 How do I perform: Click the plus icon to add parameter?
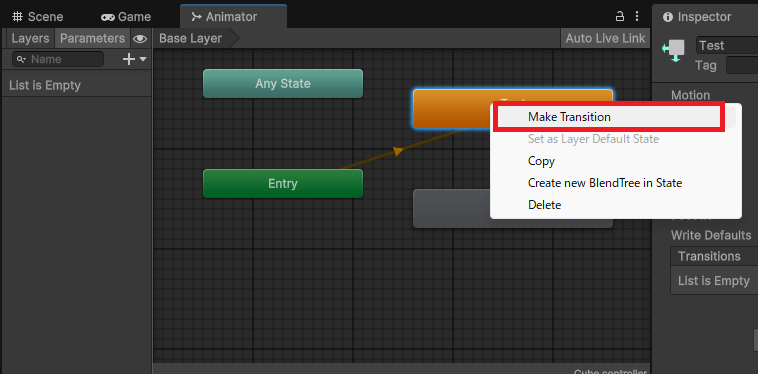pos(129,59)
